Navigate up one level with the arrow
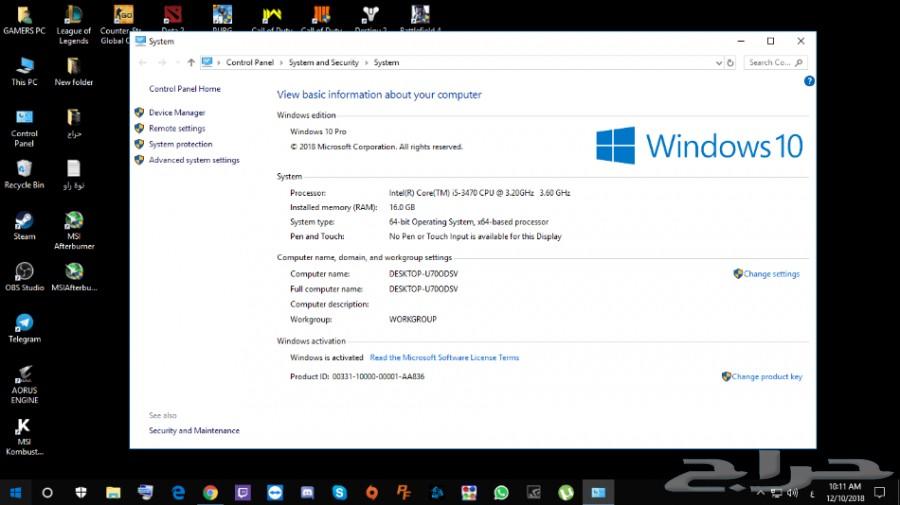This screenshot has width=900, height=505. point(191,63)
